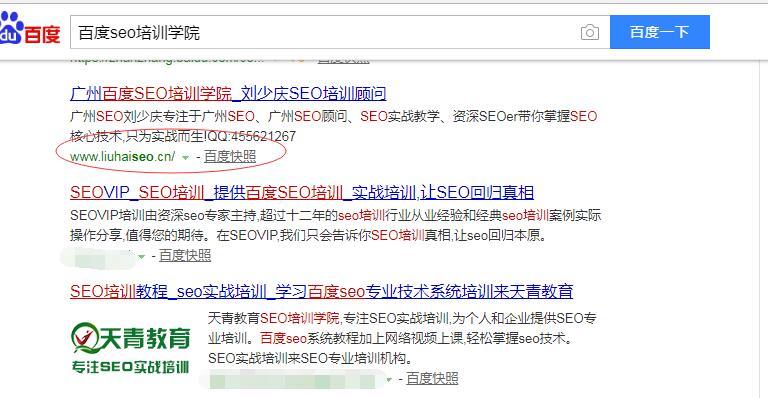The image size is (768, 398).
Task: Open 百度快照 under the SEOVIP result
Action: point(185,256)
